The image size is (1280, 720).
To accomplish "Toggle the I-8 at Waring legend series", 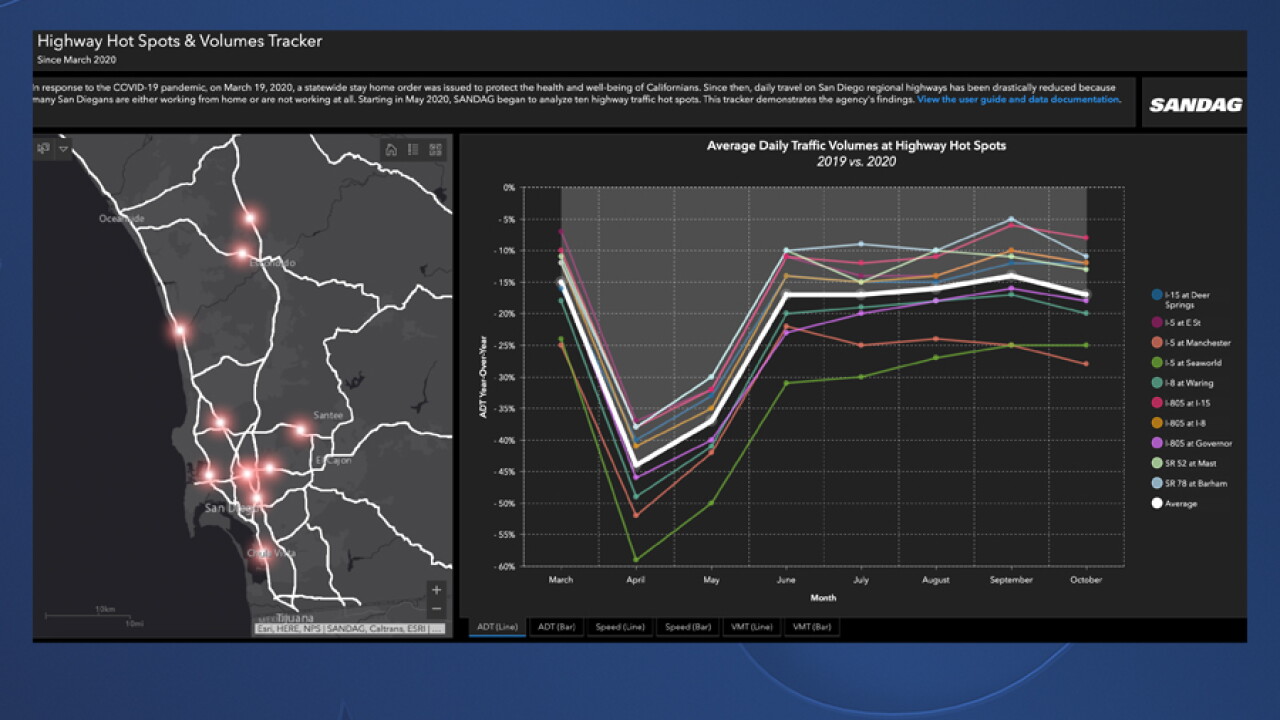I will click(1184, 383).
